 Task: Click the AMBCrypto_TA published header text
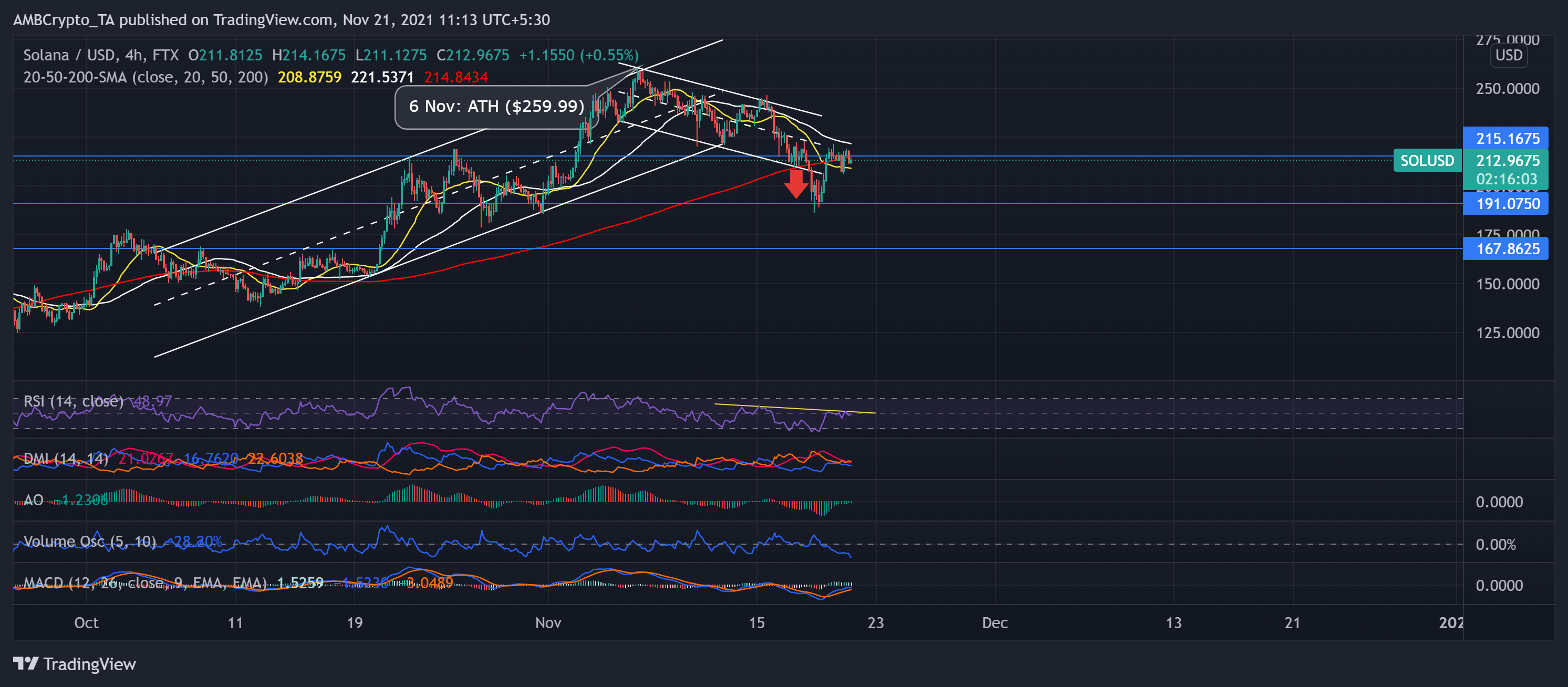point(281,20)
